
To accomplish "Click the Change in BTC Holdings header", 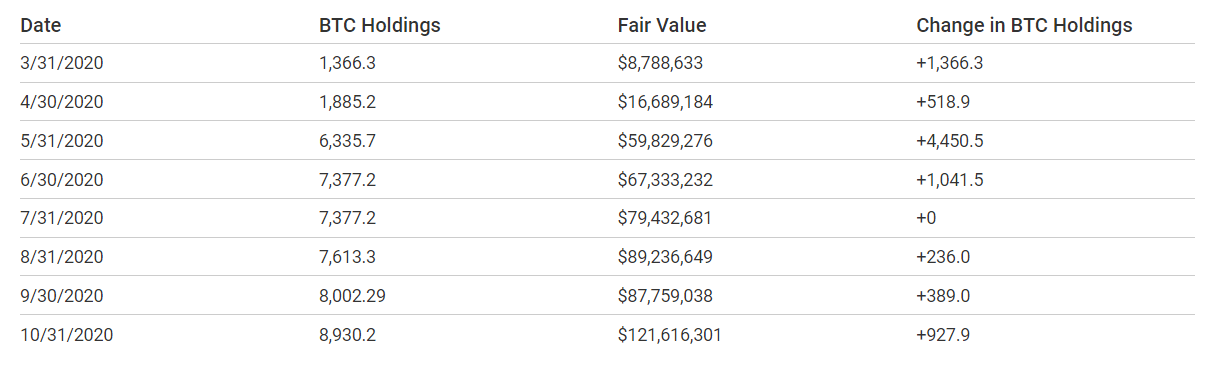I will (1024, 25).
